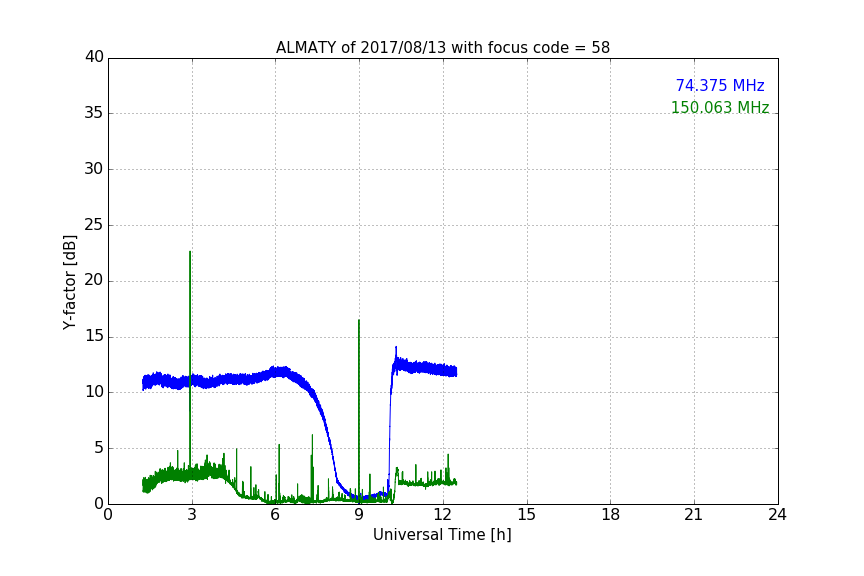Click the y-axis tick label 40
The image size is (864, 576).
(94, 57)
